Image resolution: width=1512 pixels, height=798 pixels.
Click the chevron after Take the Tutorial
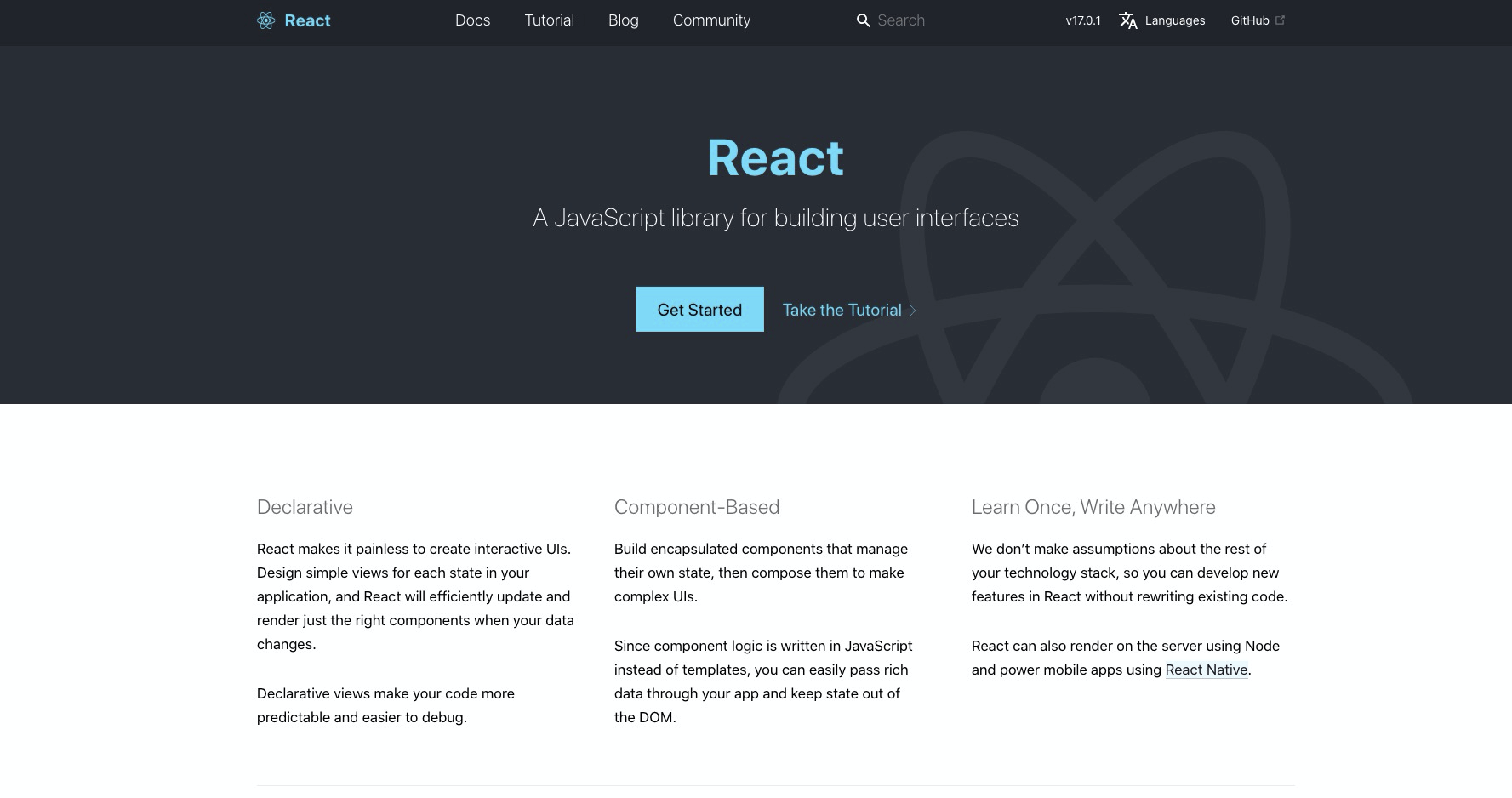tap(913, 311)
